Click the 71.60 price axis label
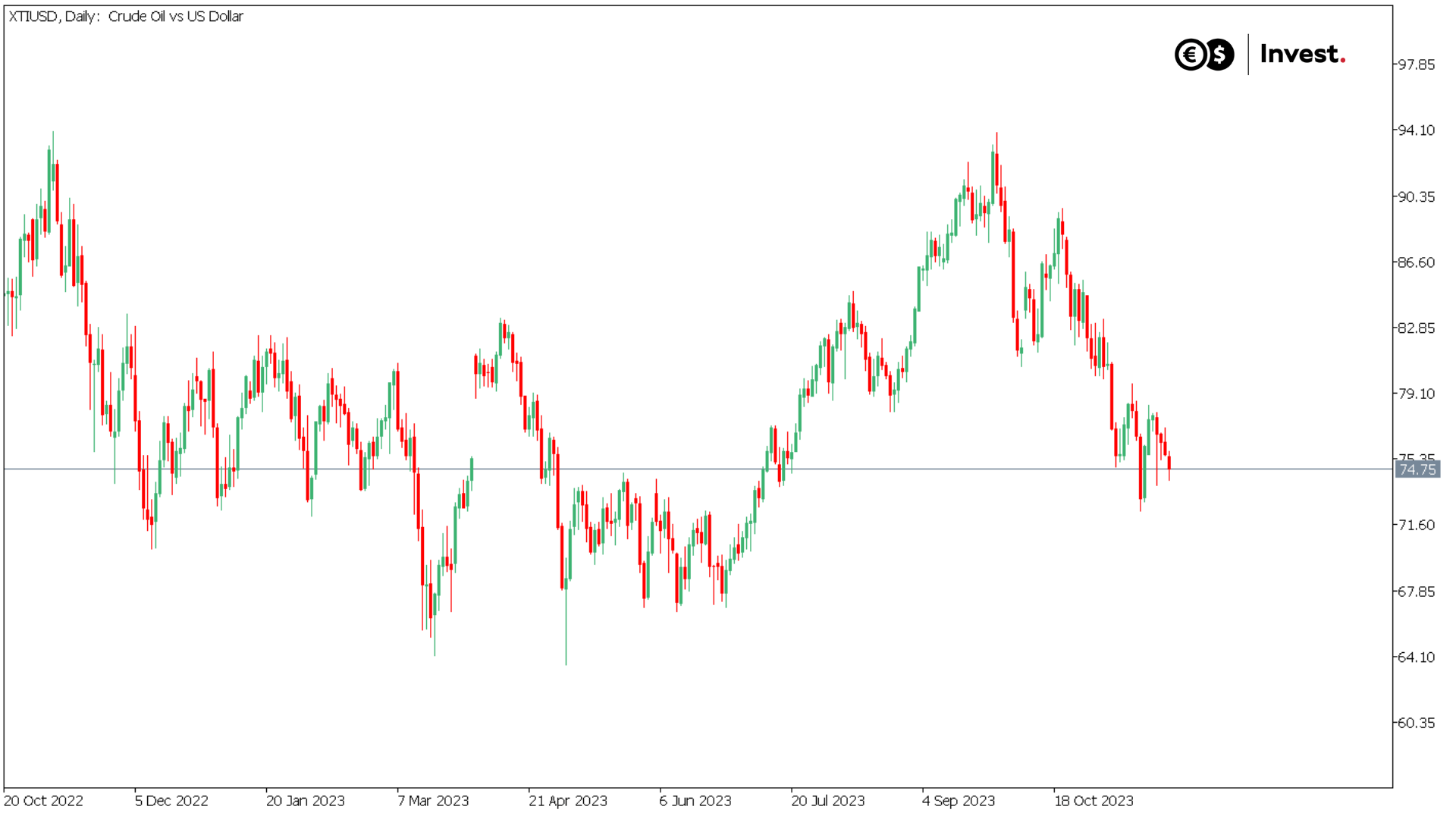This screenshot has height=819, width=1456. click(x=1417, y=525)
